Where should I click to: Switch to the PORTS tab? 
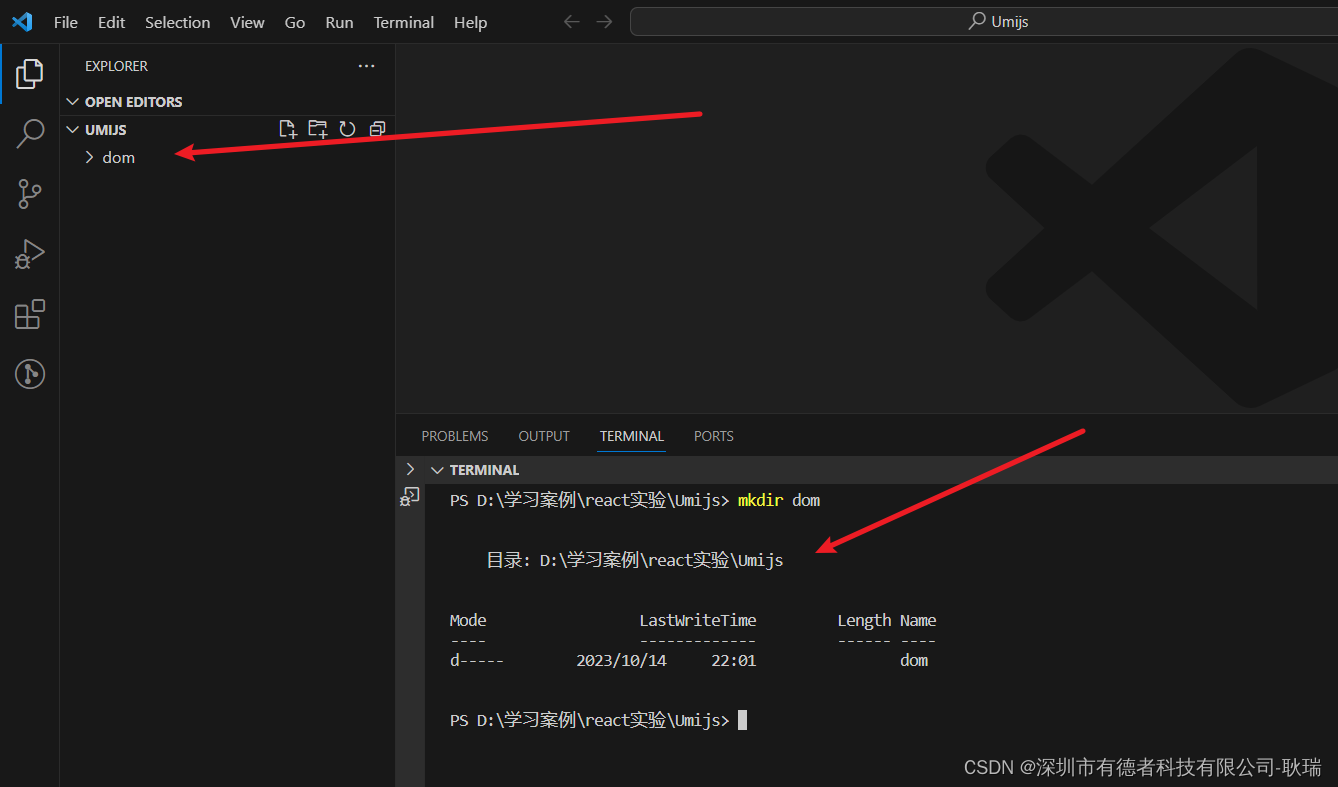pos(714,436)
